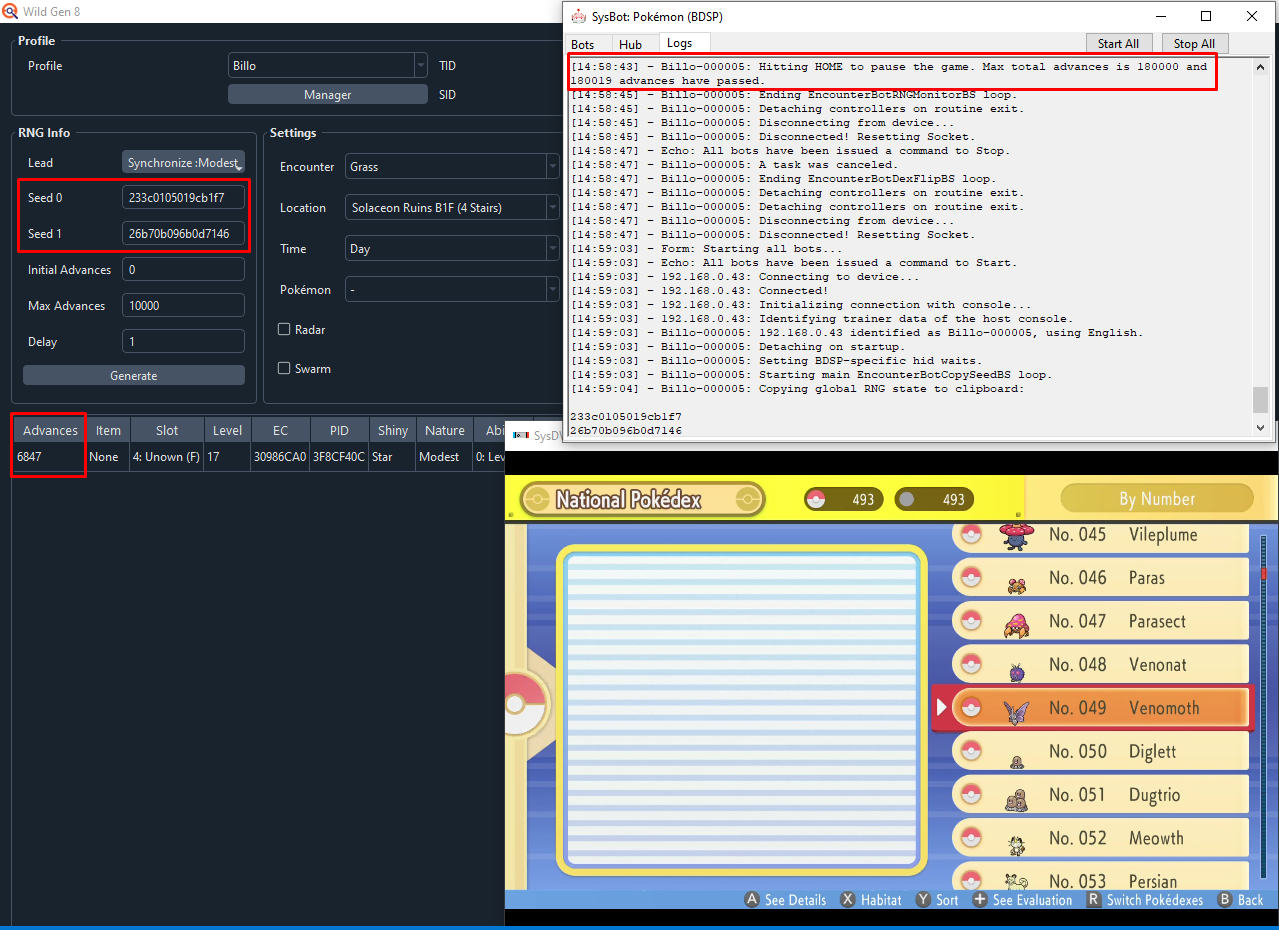Viewport: 1279px width, 930px height.
Task: Click the 30986CA0 EC cell
Action: click(x=280, y=457)
